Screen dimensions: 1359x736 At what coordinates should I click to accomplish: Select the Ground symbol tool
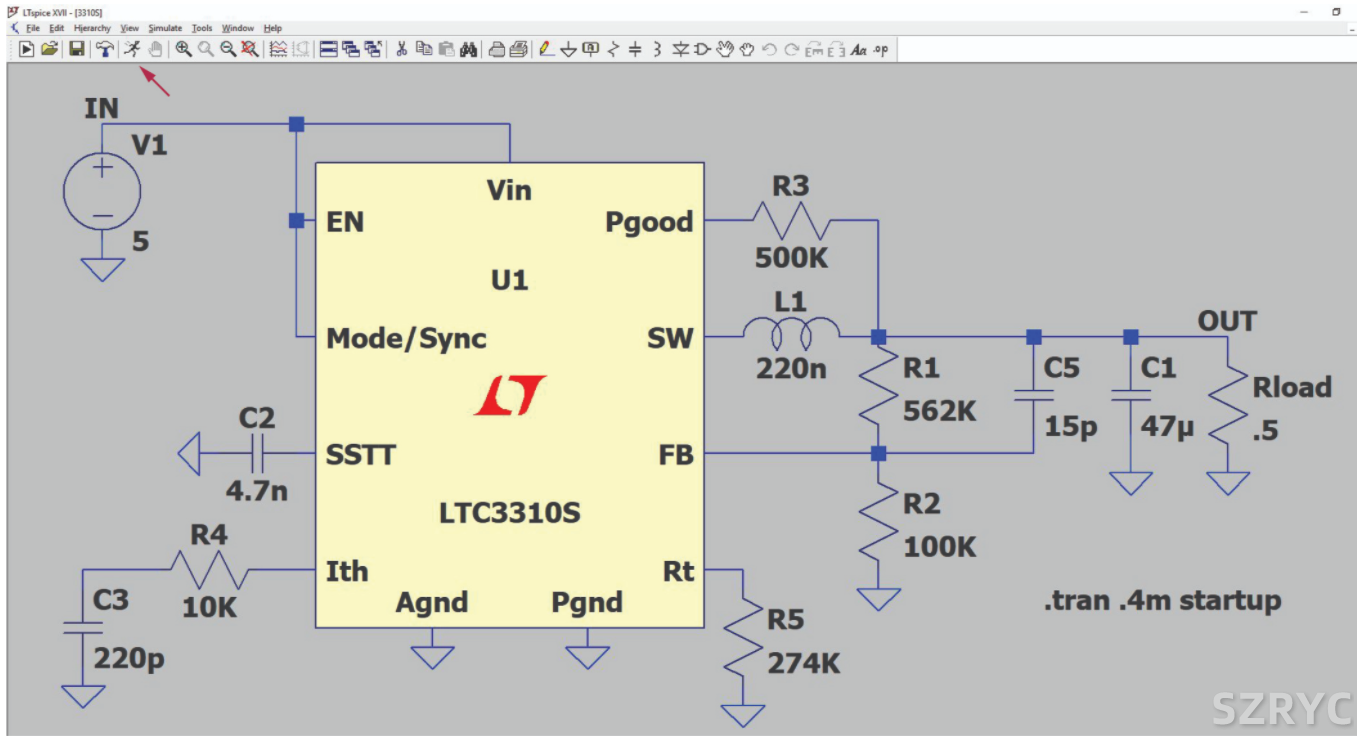(568, 49)
